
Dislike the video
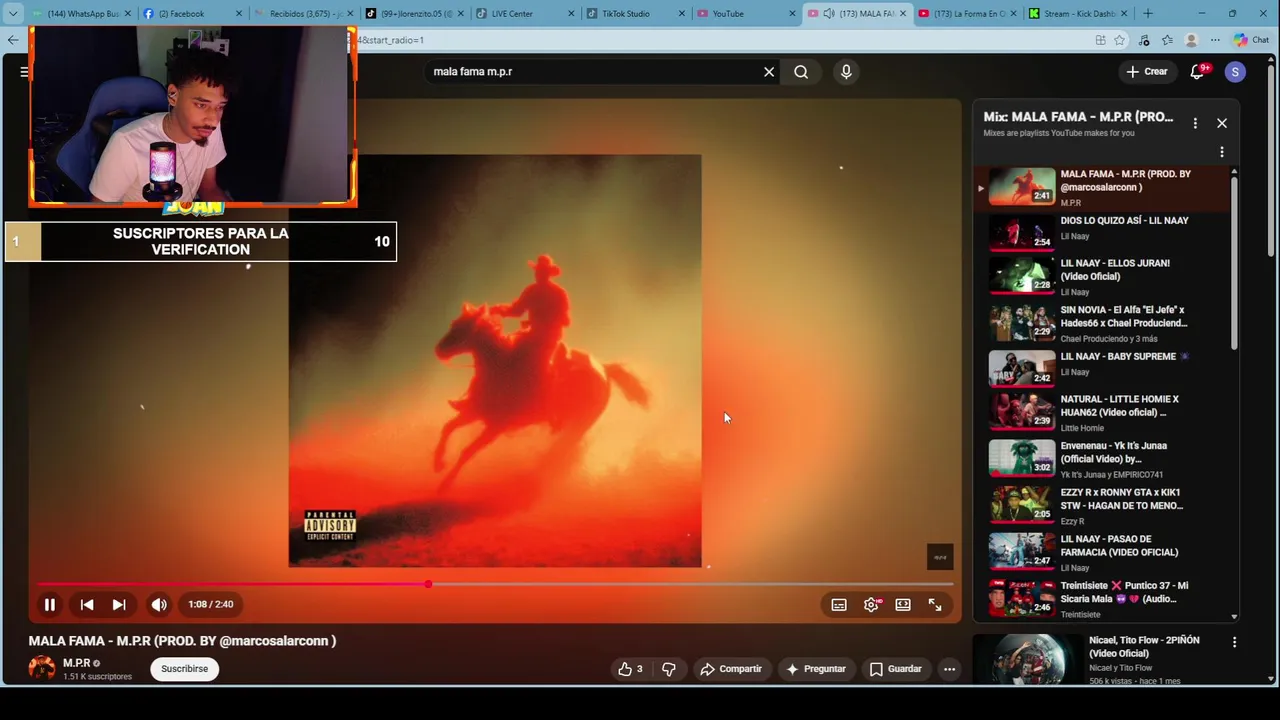click(x=669, y=669)
